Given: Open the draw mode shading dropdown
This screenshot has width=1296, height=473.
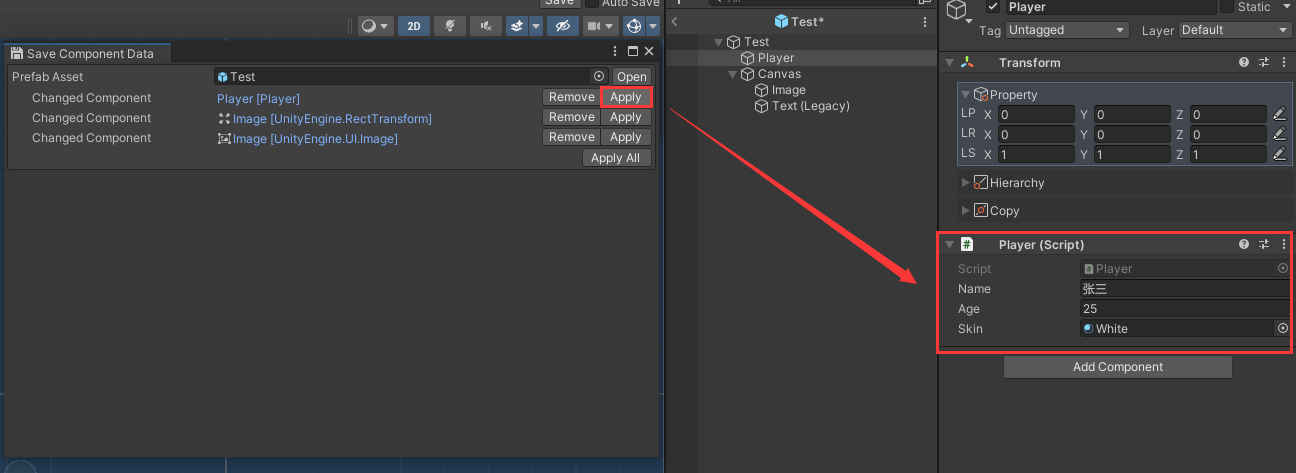Looking at the screenshot, I should (376, 26).
